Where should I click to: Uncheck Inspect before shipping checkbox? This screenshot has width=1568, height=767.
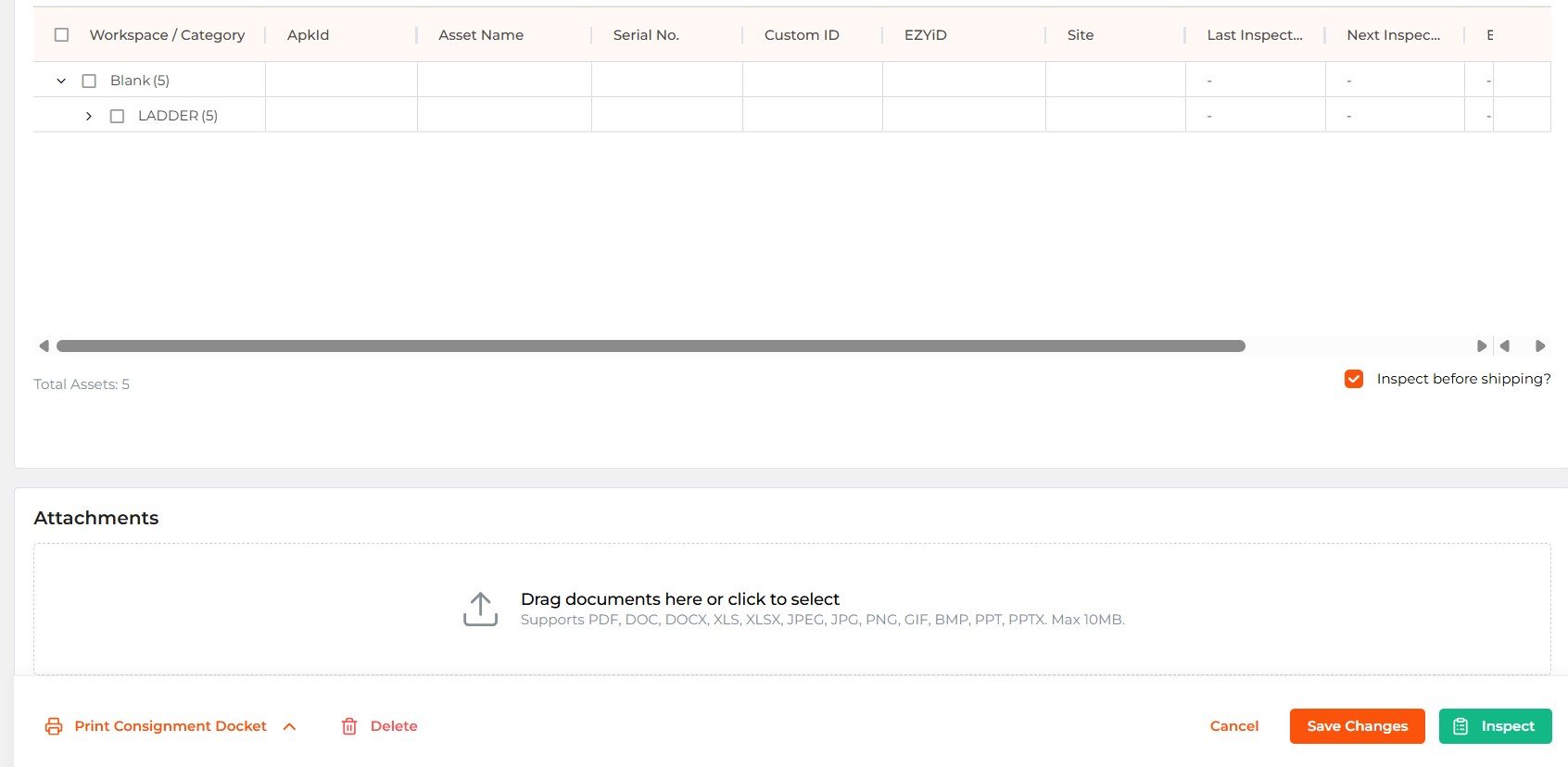point(1354,379)
